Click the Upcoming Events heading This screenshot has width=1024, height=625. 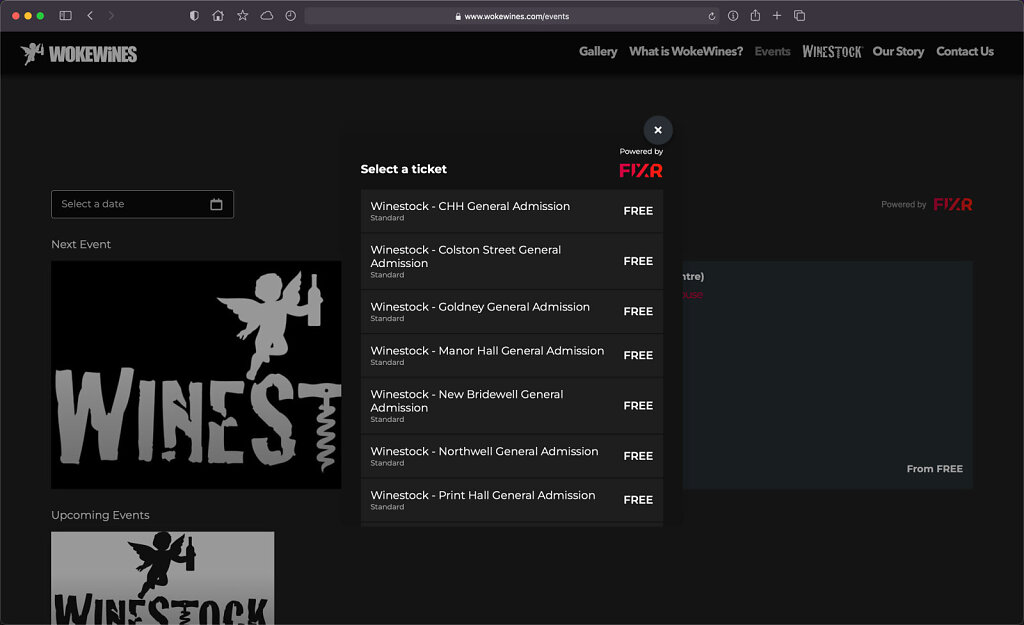coord(100,515)
